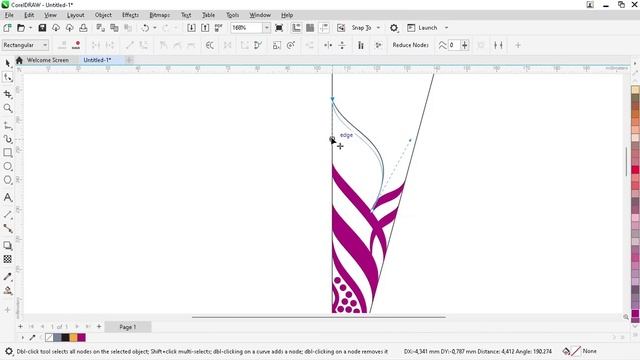Undo the last action
Screen dimensions: 640x360
145,28
